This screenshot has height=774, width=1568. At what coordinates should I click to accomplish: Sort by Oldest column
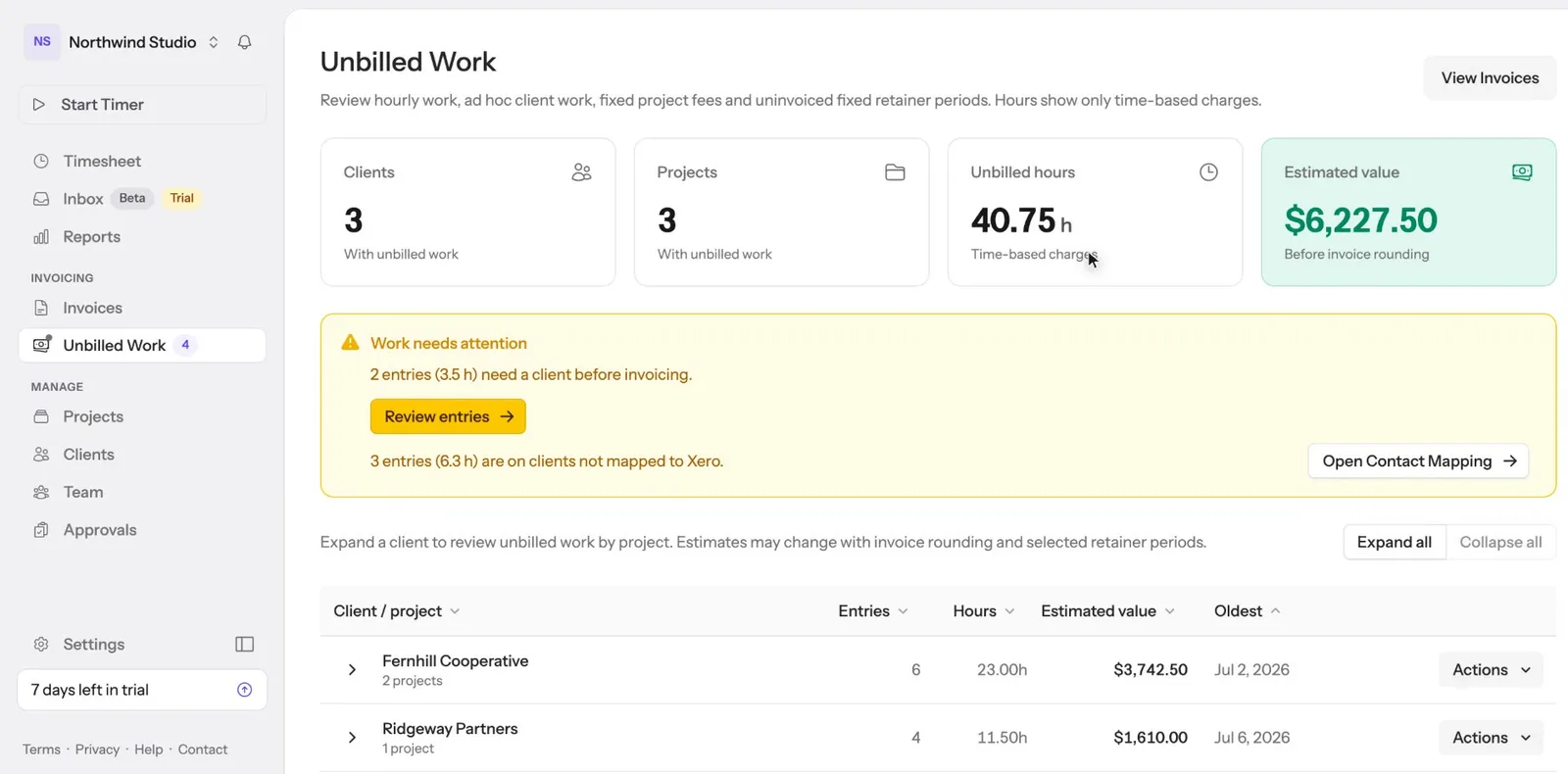1248,611
